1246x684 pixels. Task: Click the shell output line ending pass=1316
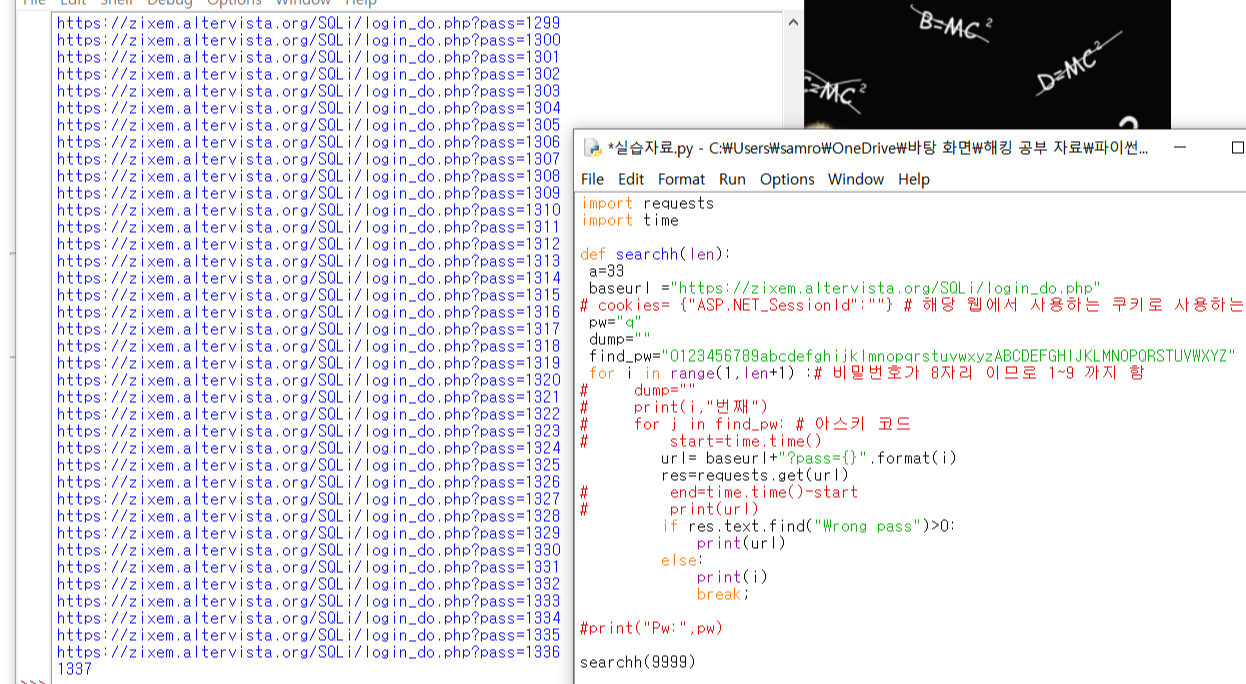[x=308, y=311]
